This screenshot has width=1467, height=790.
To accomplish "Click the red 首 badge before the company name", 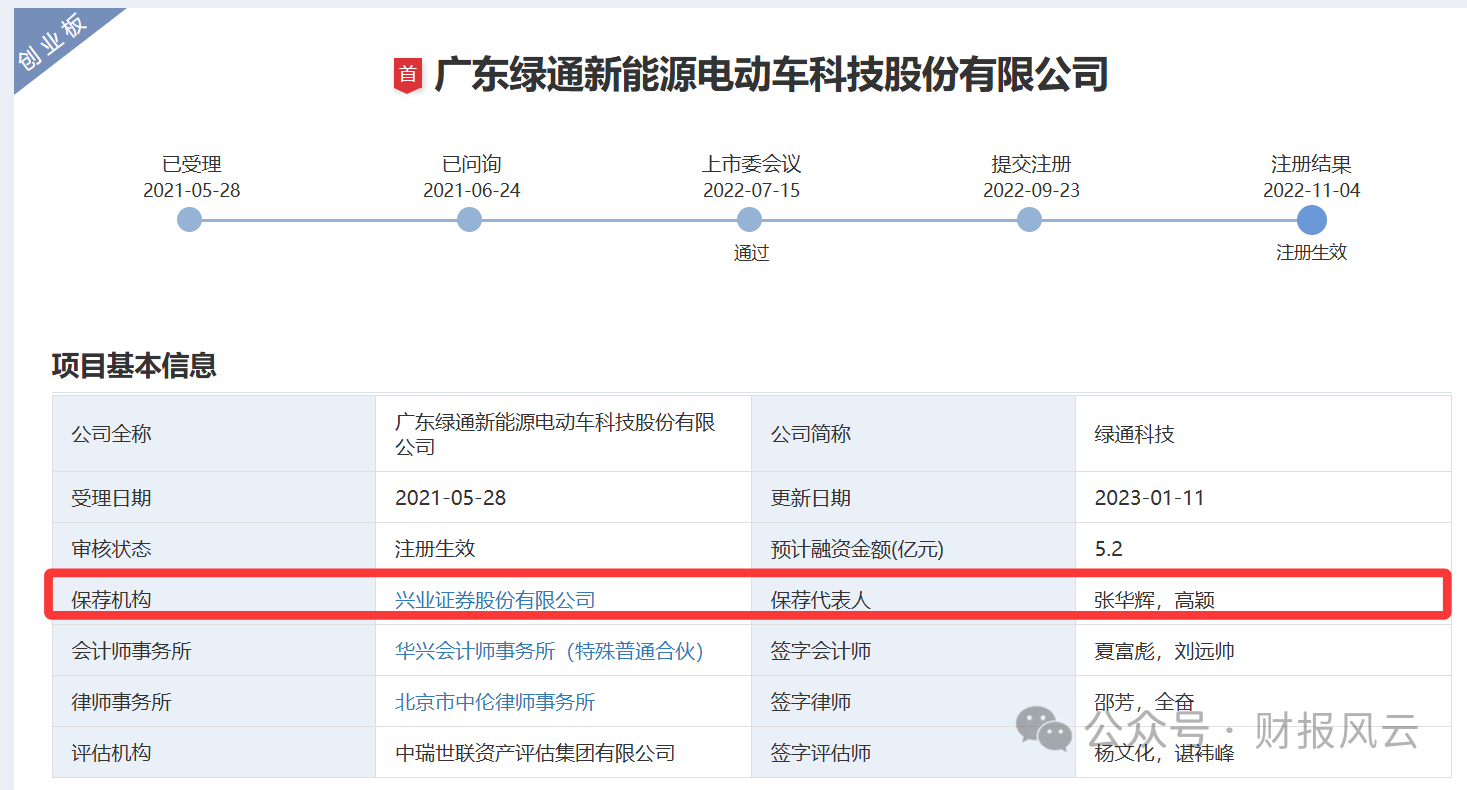I will 409,73.
